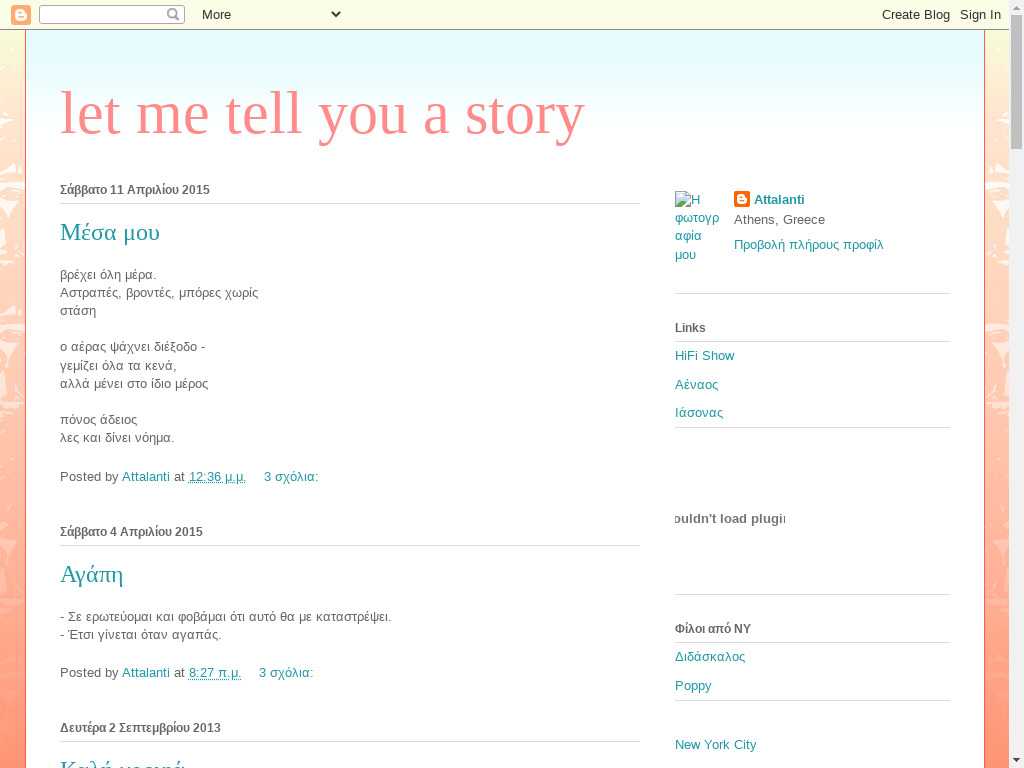This screenshot has height=768, width=1024.
Task: Open 3 σχόλια on the Μέσα μου post
Action: [290, 477]
